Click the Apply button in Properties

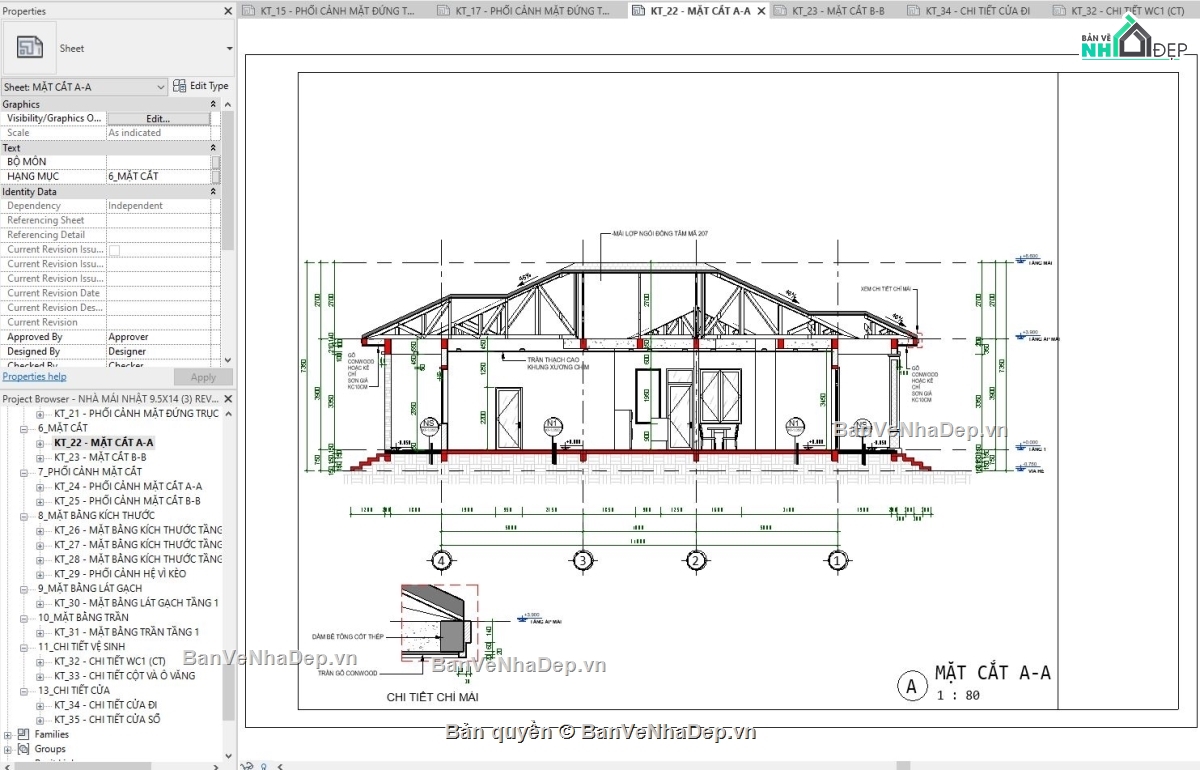(x=202, y=376)
